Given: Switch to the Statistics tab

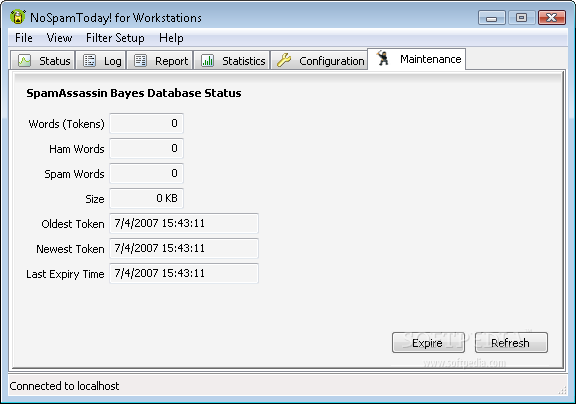Looking at the screenshot, I should 232,61.
